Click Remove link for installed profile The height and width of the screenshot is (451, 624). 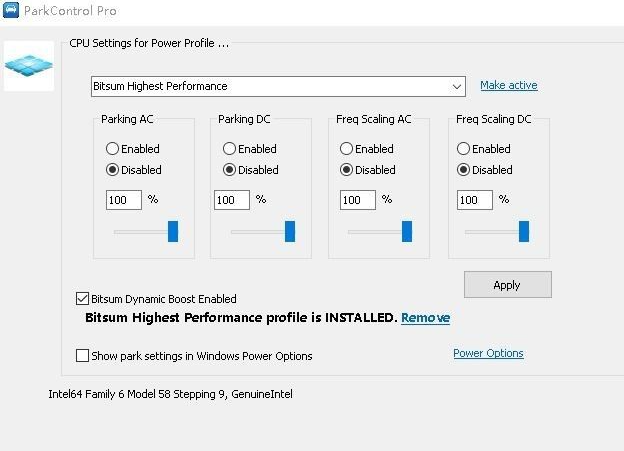[425, 318]
